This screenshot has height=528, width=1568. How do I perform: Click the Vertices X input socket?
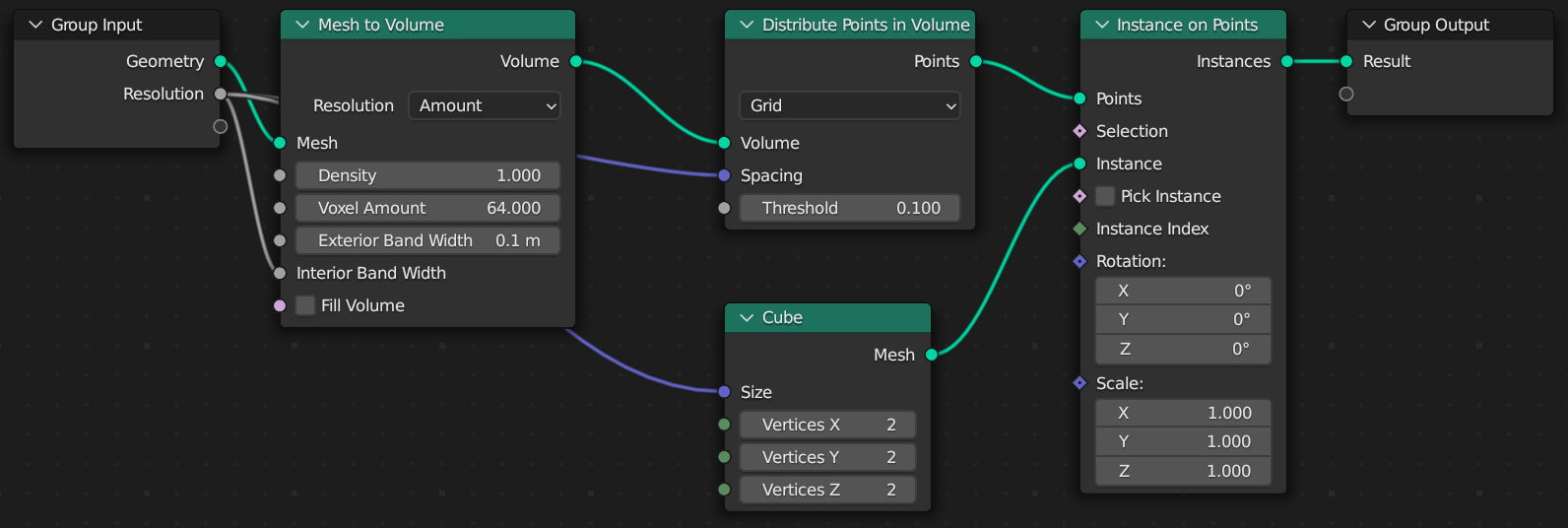tap(724, 425)
